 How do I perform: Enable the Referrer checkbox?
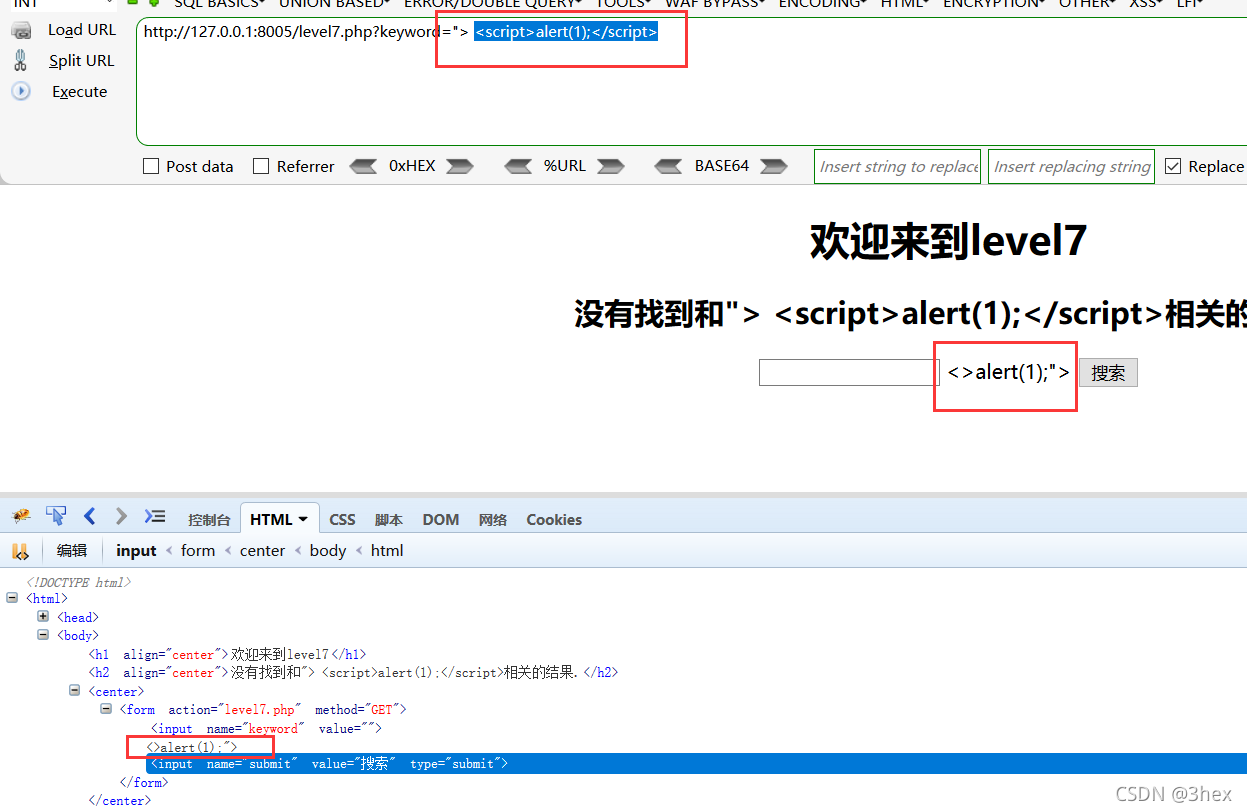[x=261, y=166]
